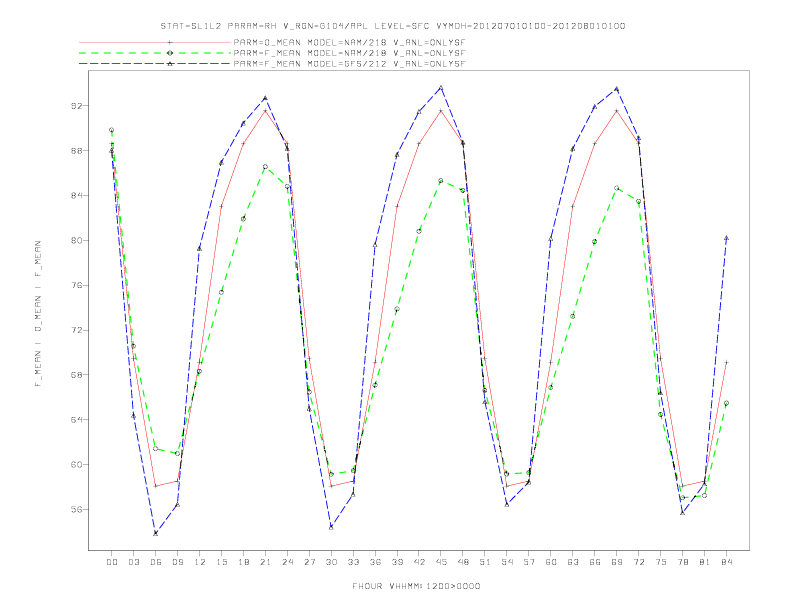
Task: Click the x-axis tick label 42
Action: [419, 562]
